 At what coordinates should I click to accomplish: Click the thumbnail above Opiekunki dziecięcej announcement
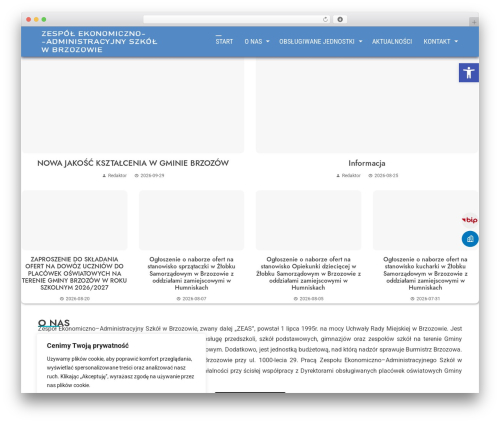tap(309, 220)
